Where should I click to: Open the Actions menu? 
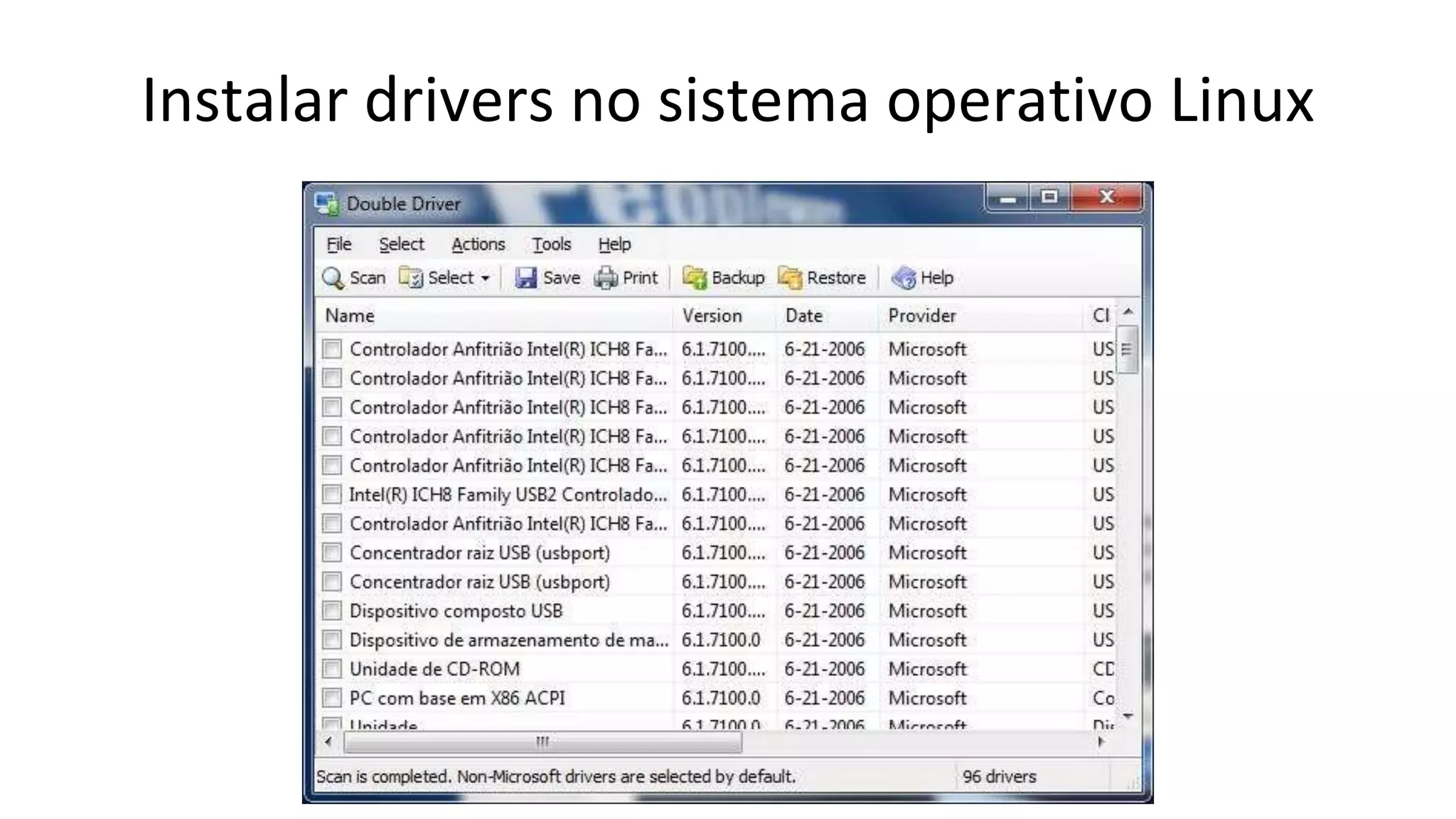click(478, 245)
